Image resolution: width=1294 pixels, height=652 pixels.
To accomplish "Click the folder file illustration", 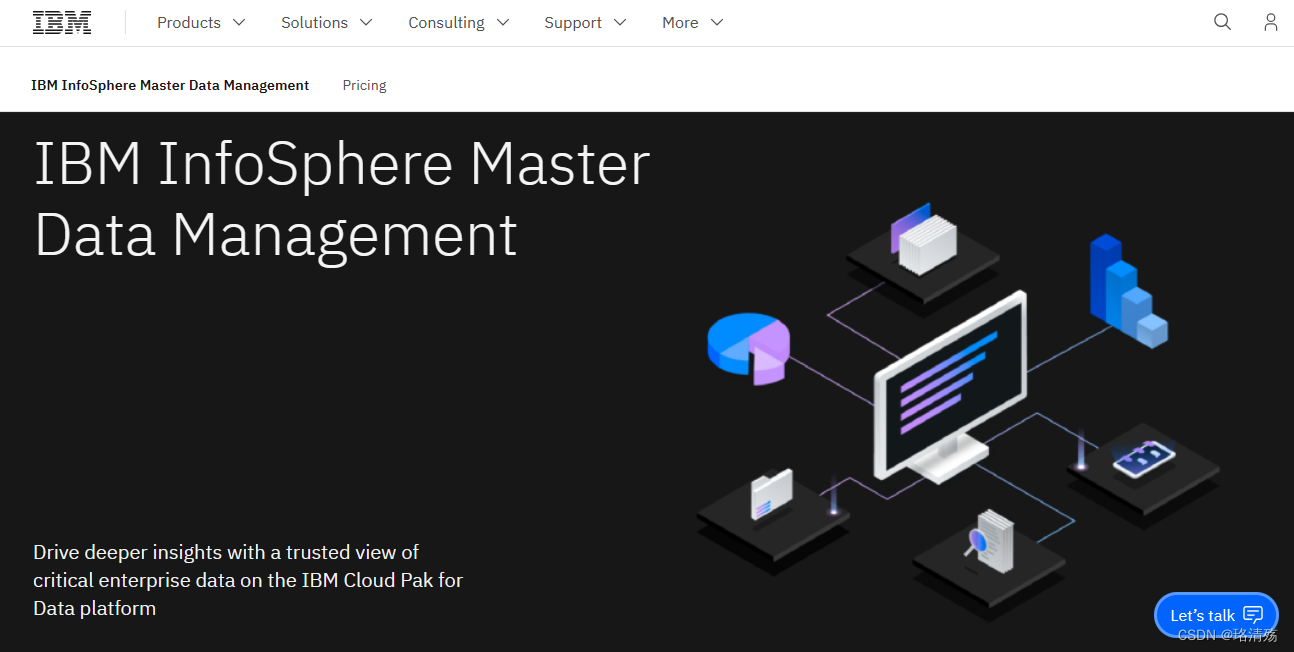I will click(771, 495).
